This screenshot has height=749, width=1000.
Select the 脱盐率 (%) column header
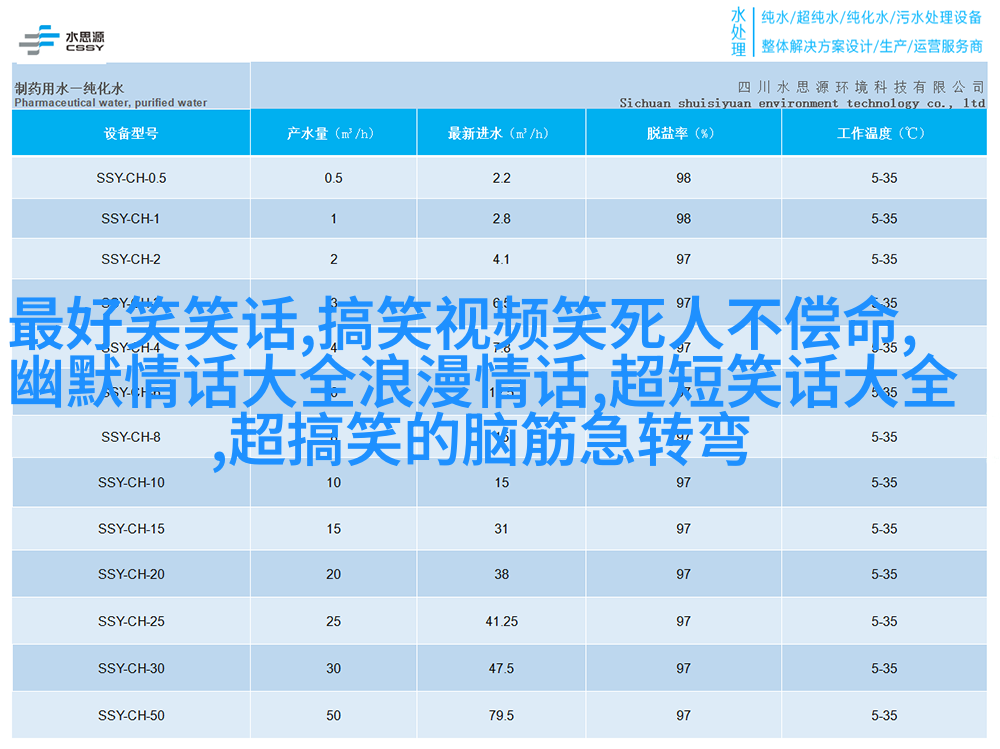(683, 133)
